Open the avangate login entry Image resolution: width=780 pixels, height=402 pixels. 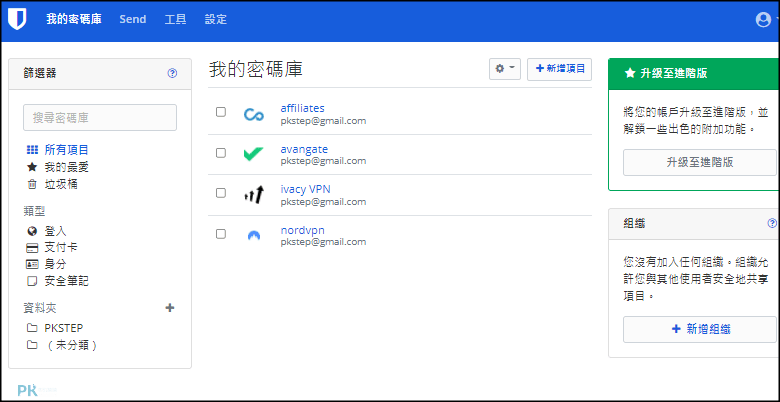(304, 149)
